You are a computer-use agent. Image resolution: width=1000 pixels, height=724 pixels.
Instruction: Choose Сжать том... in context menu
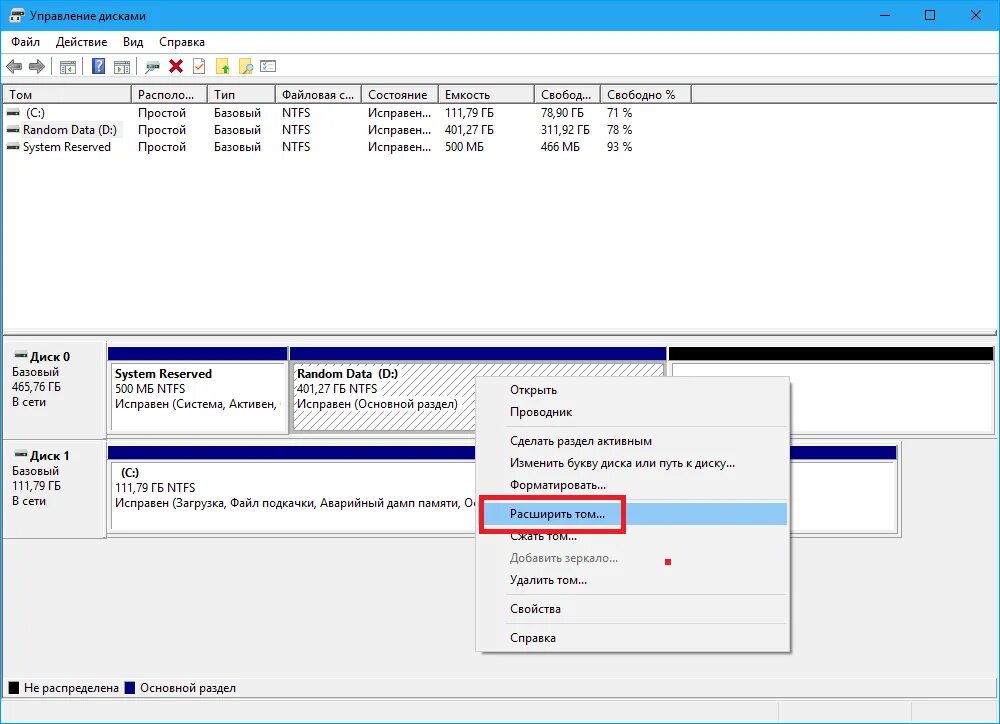[x=633, y=536]
